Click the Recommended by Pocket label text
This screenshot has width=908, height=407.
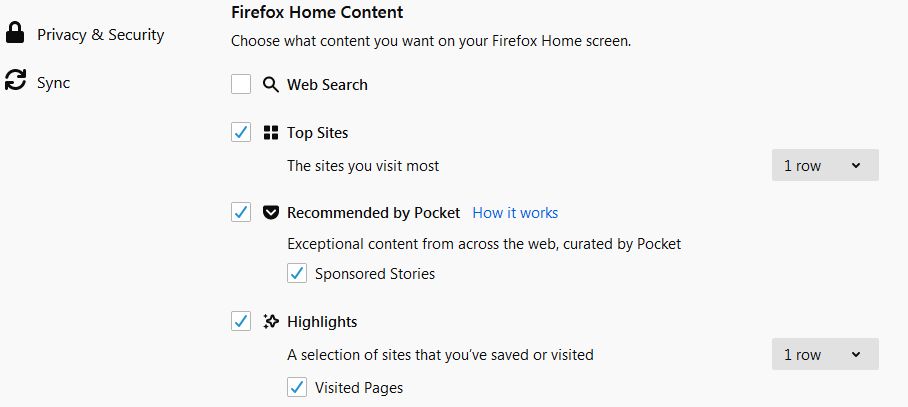pos(374,213)
